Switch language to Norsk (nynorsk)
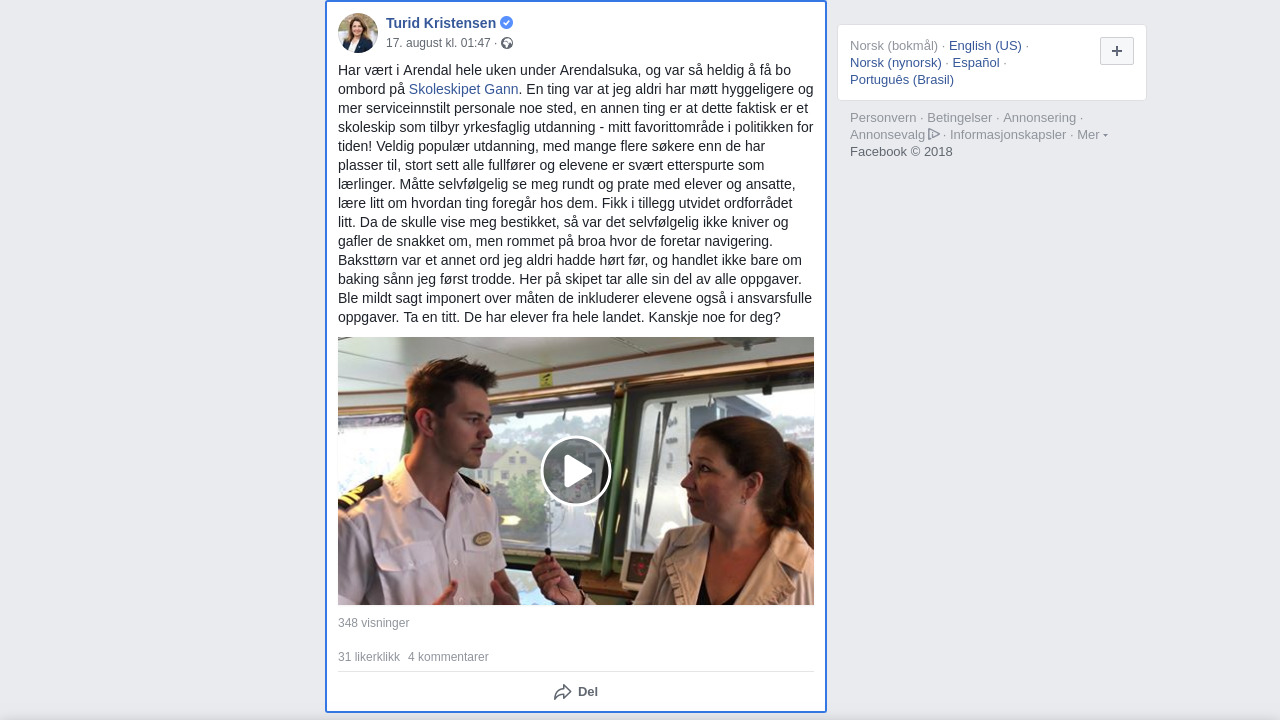This screenshot has width=1280, height=720. coord(896,63)
